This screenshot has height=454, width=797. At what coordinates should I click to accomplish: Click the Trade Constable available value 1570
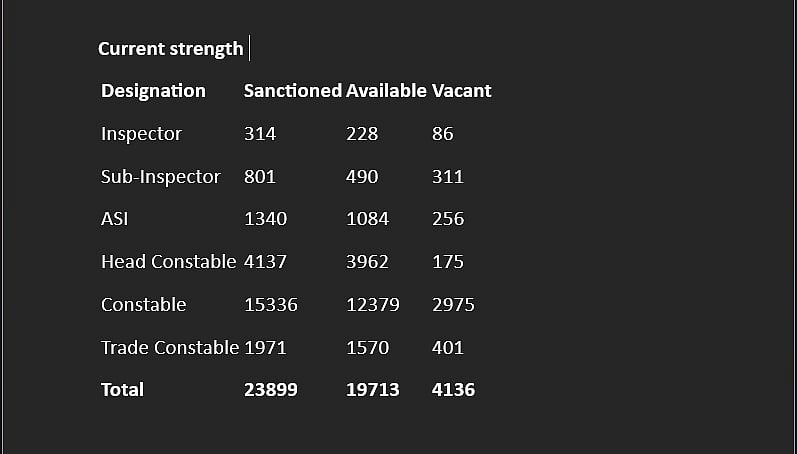click(x=367, y=348)
